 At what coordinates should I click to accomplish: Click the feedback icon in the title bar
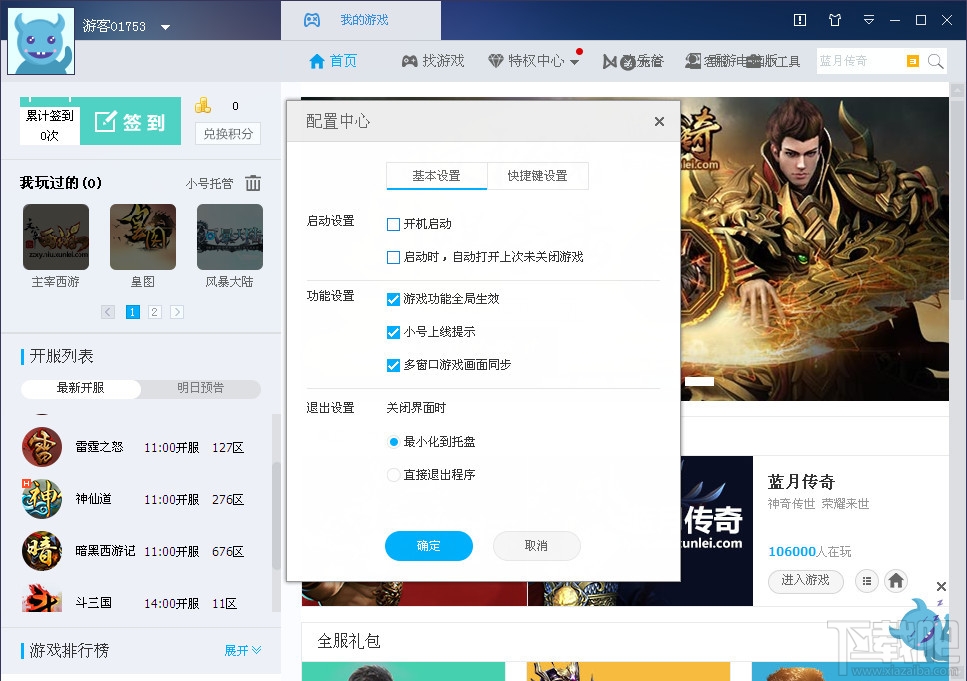[x=800, y=20]
